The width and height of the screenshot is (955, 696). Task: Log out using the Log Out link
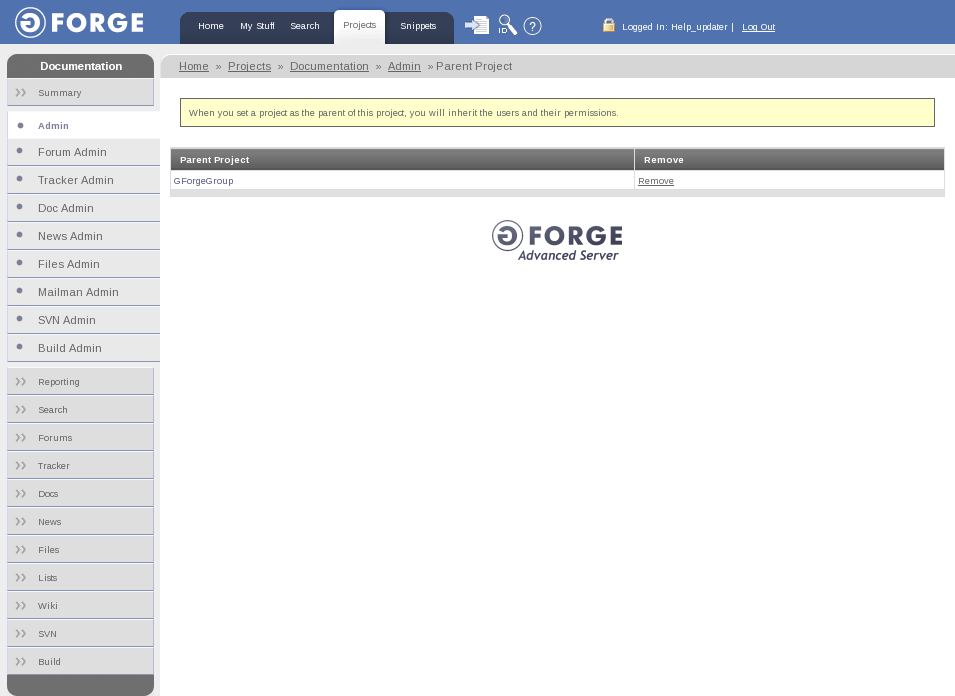(758, 27)
